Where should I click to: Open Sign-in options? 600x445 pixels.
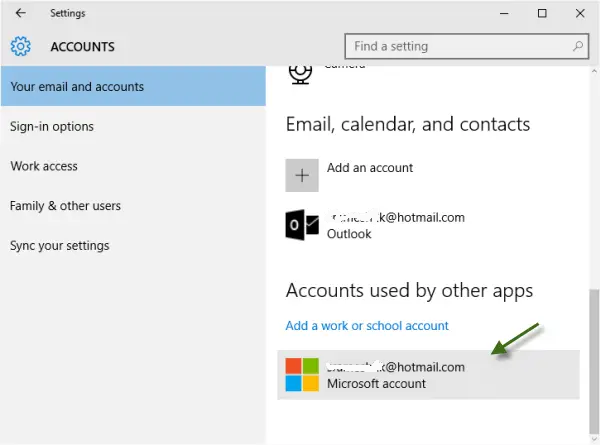pos(52,127)
